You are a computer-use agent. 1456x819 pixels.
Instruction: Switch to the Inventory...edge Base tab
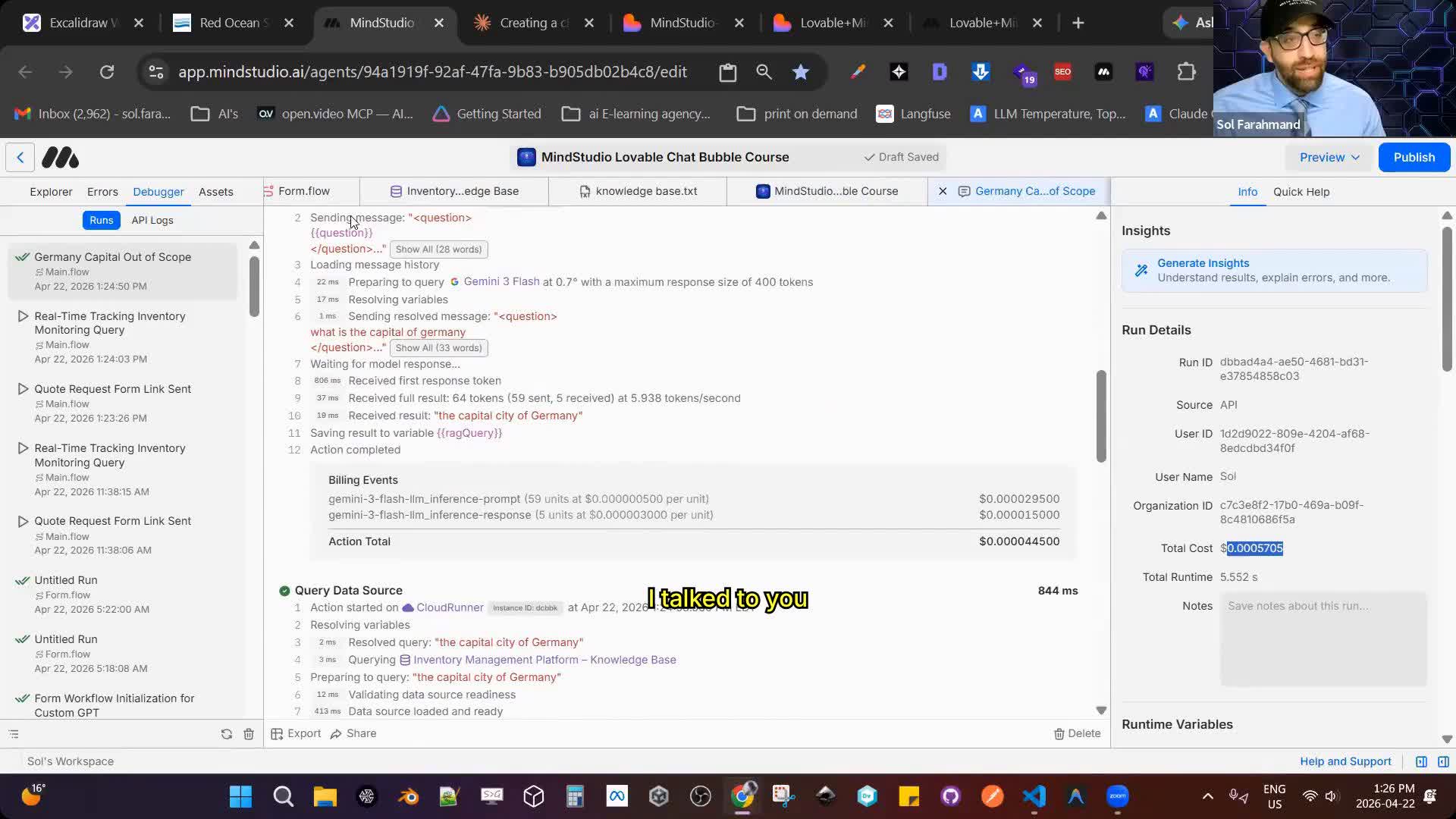[454, 191]
